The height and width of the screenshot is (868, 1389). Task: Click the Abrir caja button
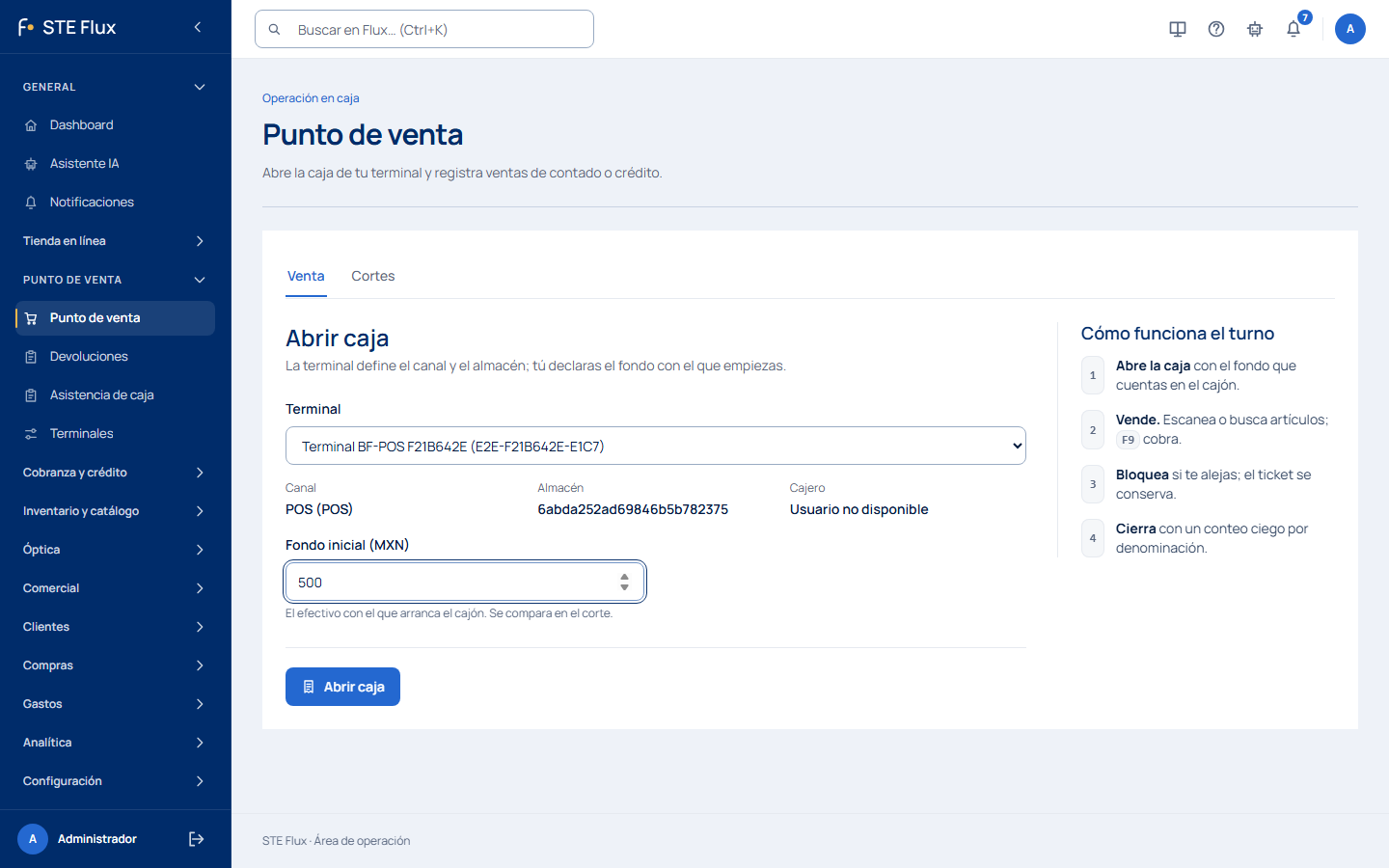[x=342, y=687]
